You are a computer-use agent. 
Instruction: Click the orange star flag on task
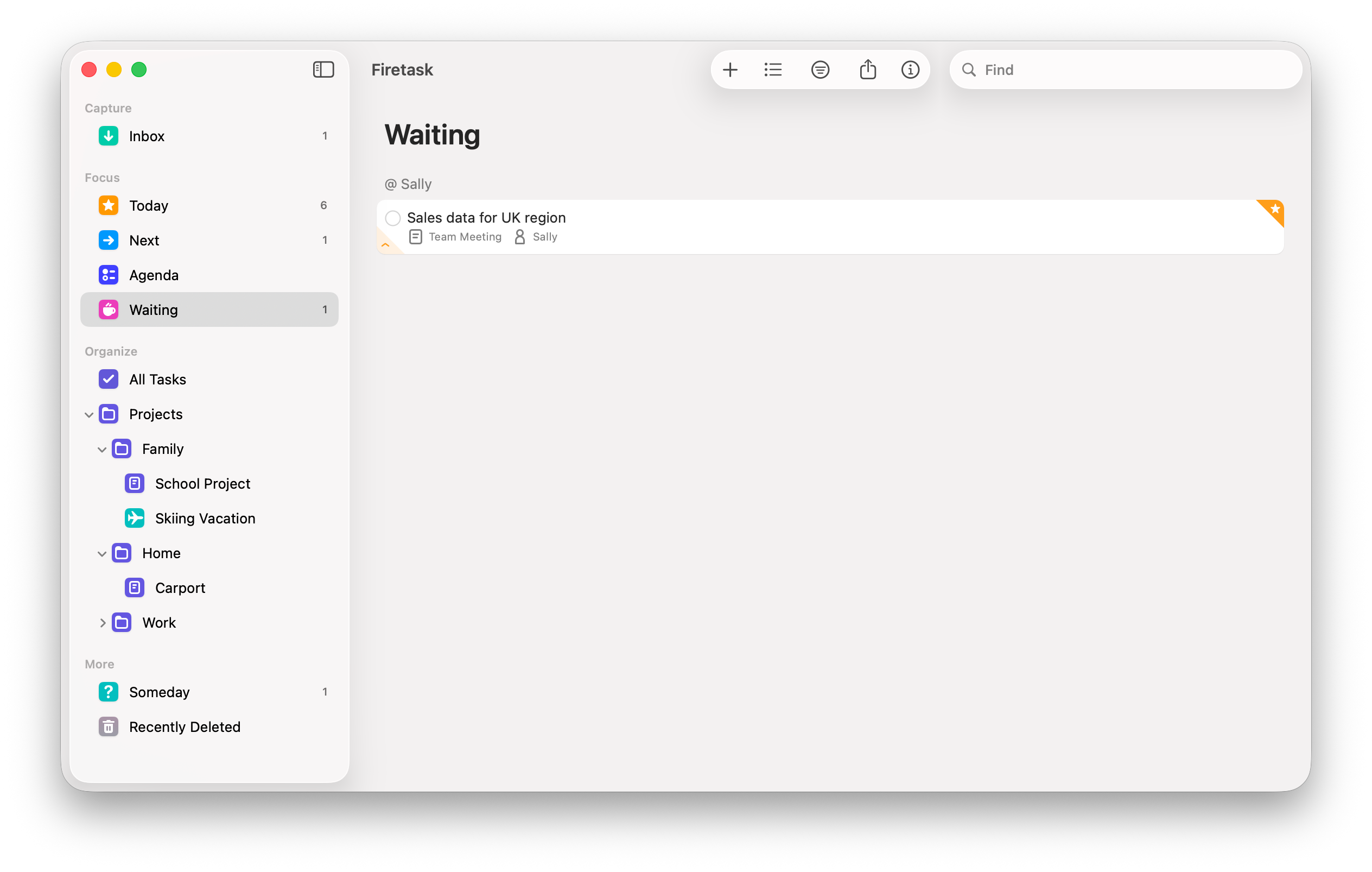tap(1274, 209)
